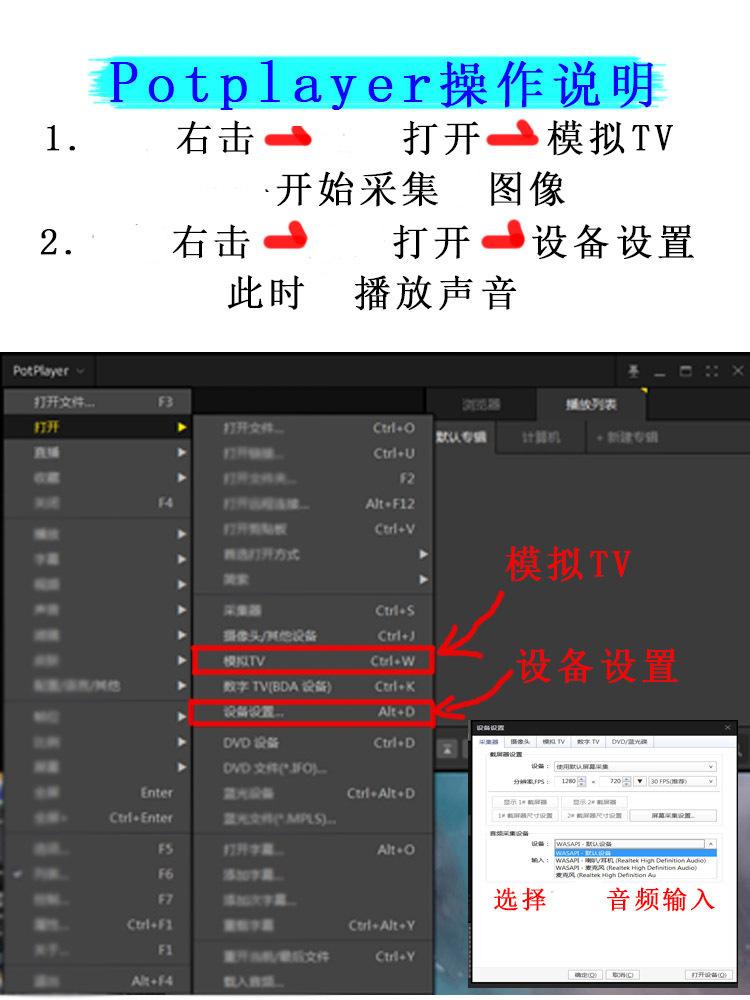Click the 确定(O) button in dialog

pyautogui.click(x=584, y=975)
